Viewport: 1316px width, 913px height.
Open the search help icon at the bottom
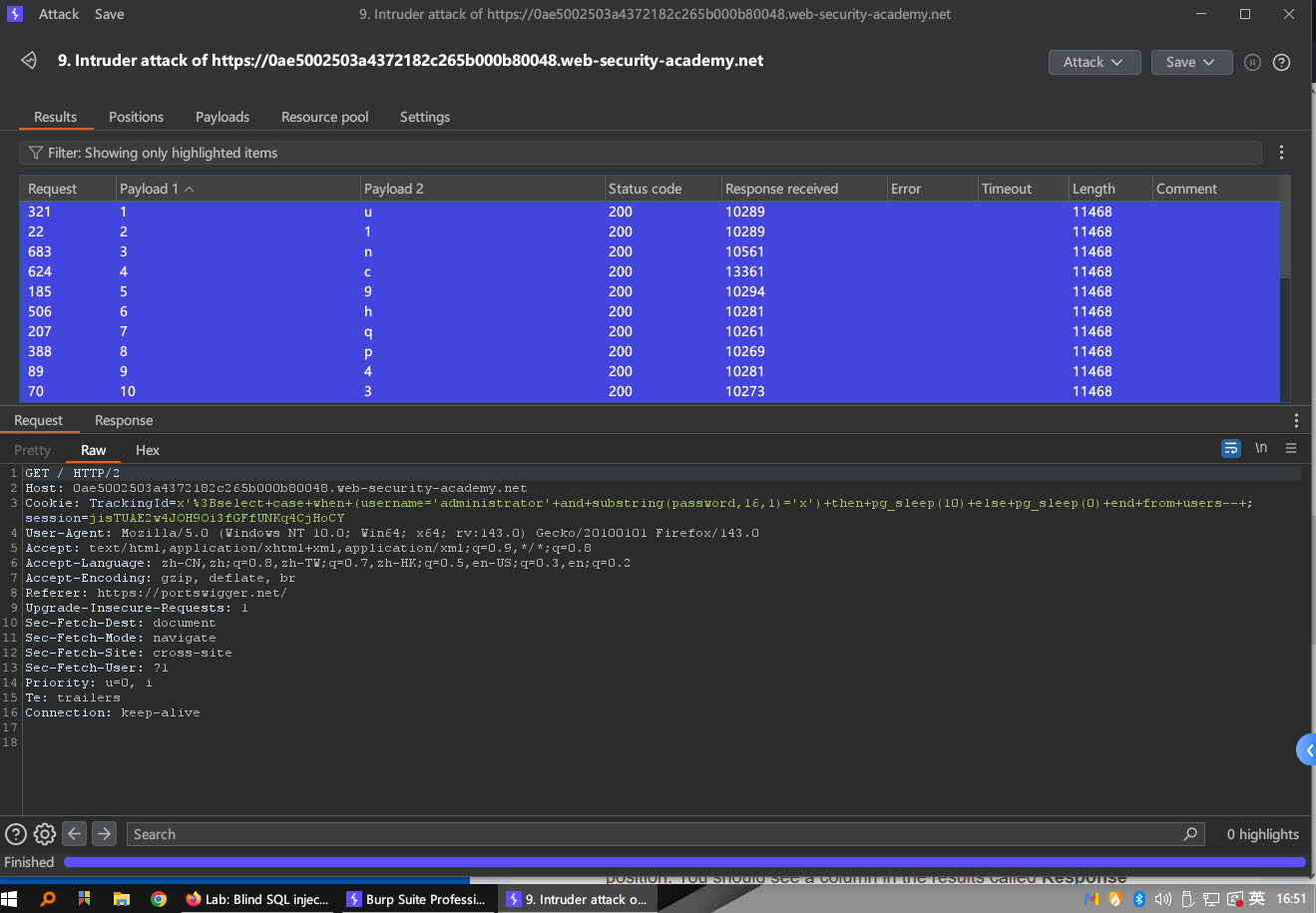[x=16, y=834]
